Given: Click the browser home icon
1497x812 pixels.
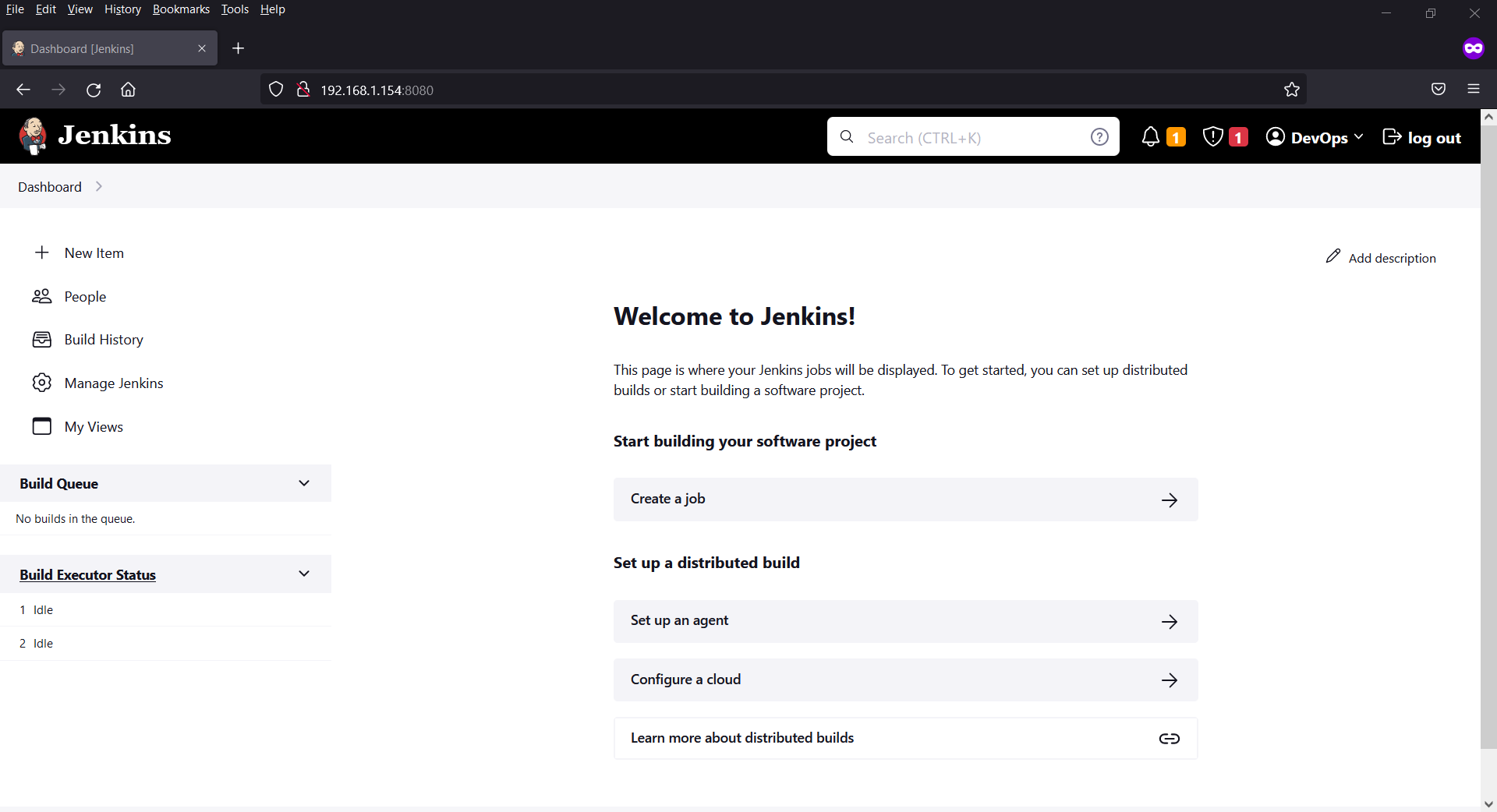Looking at the screenshot, I should tap(128, 90).
